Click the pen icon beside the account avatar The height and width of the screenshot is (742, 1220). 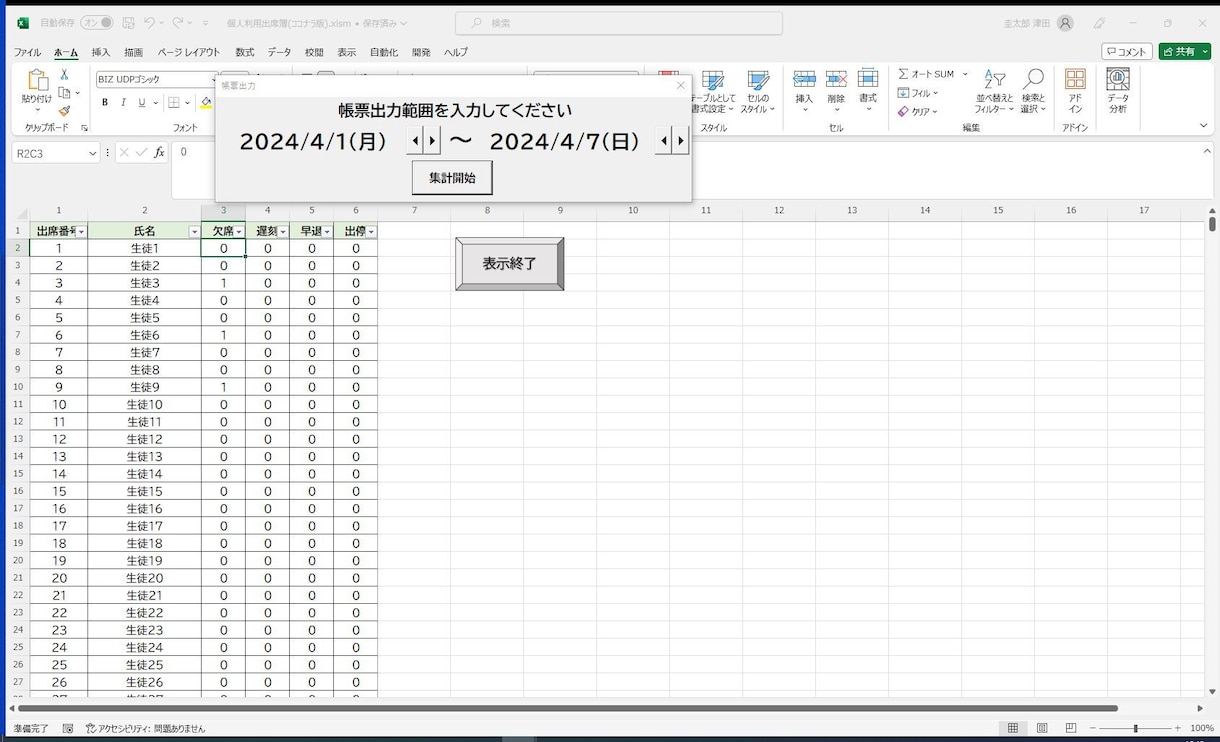[1099, 23]
